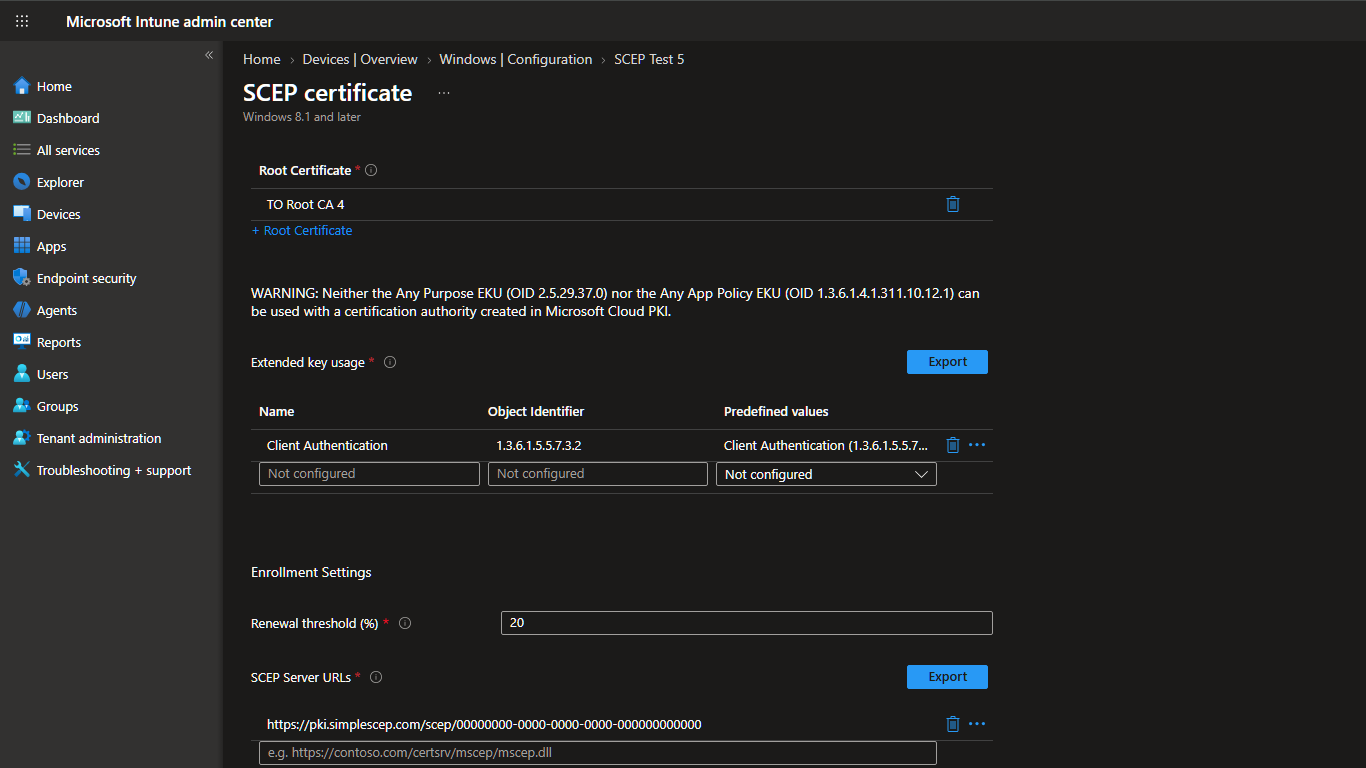Show info tooltip for Renewal threshold
Screen dimensions: 1366x768
(405, 623)
